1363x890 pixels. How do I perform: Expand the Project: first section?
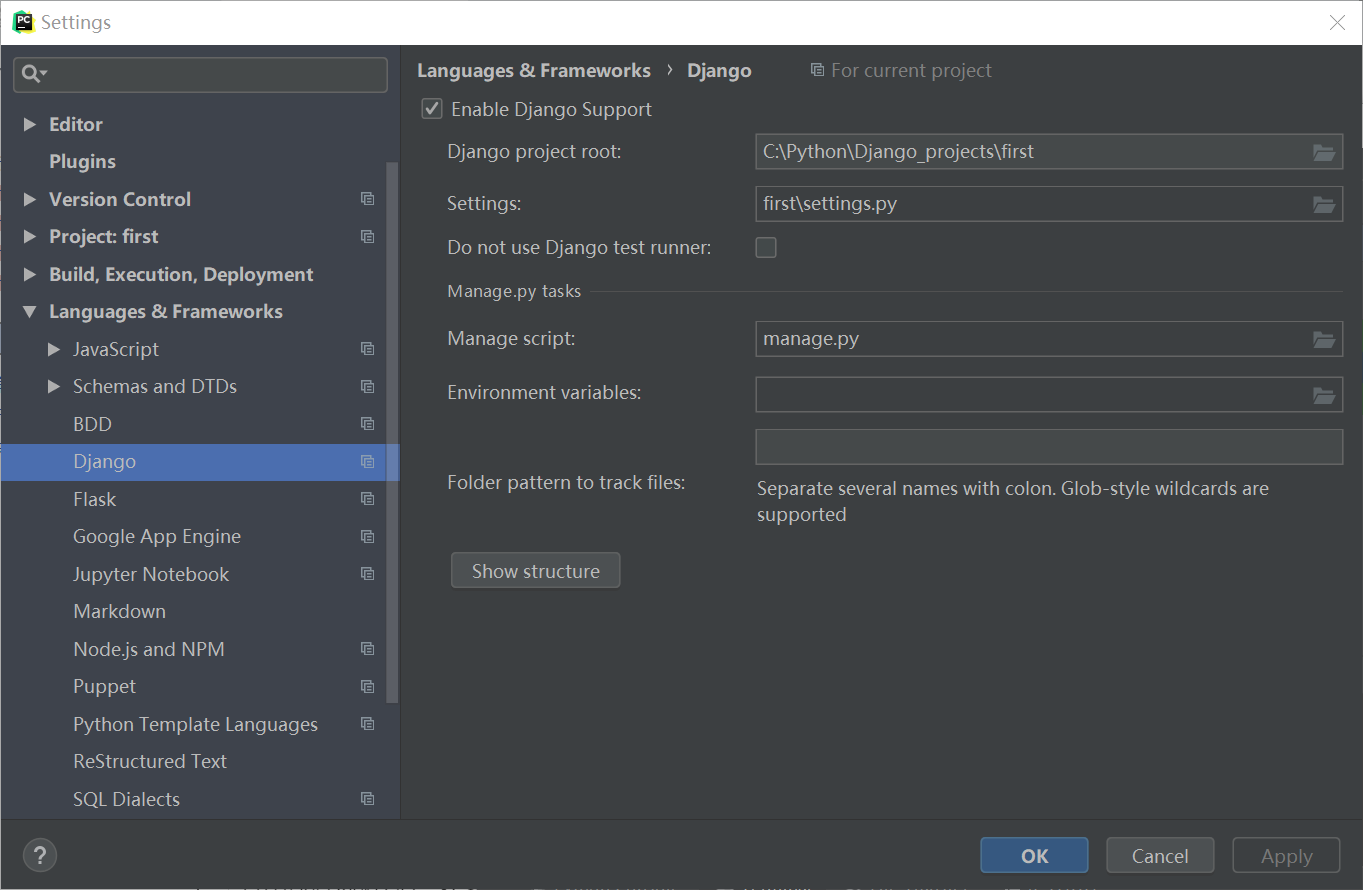[x=30, y=237]
